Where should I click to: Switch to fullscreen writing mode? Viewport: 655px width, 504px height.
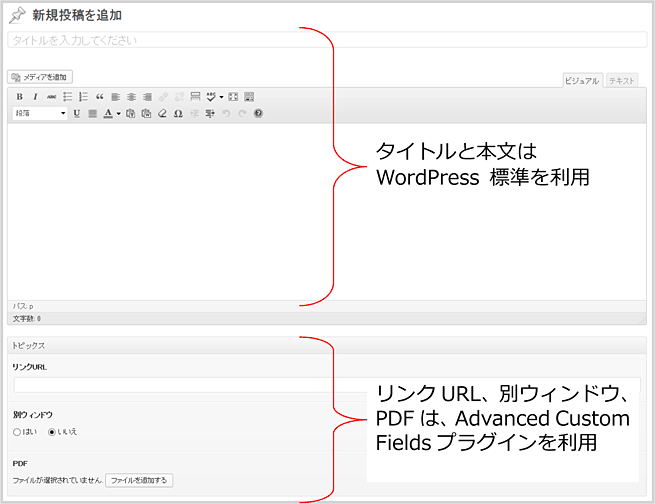point(233,97)
